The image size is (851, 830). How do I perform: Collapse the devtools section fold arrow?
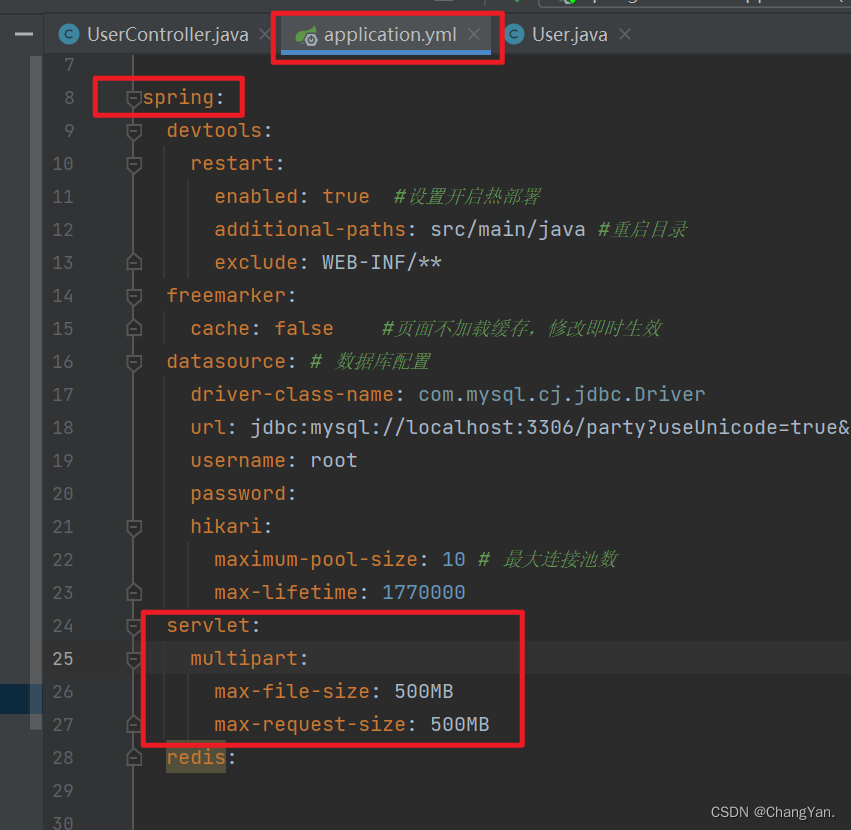pyautogui.click(x=133, y=130)
